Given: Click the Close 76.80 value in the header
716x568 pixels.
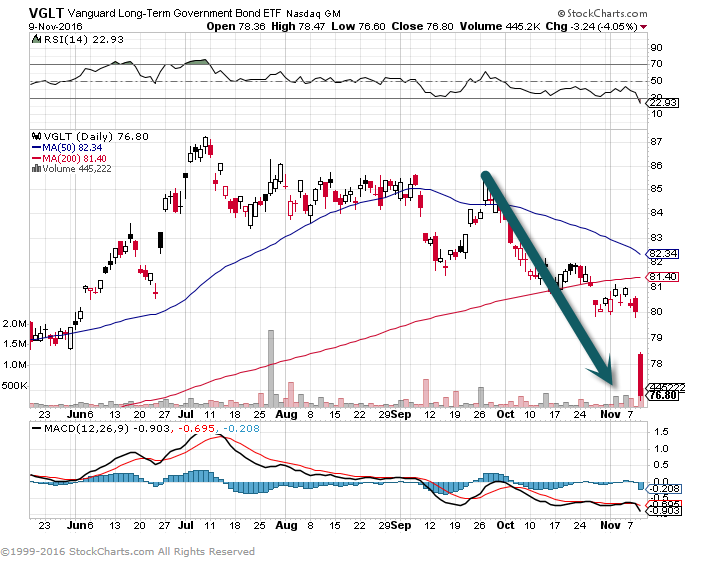Looking at the screenshot, I should click(422, 26).
